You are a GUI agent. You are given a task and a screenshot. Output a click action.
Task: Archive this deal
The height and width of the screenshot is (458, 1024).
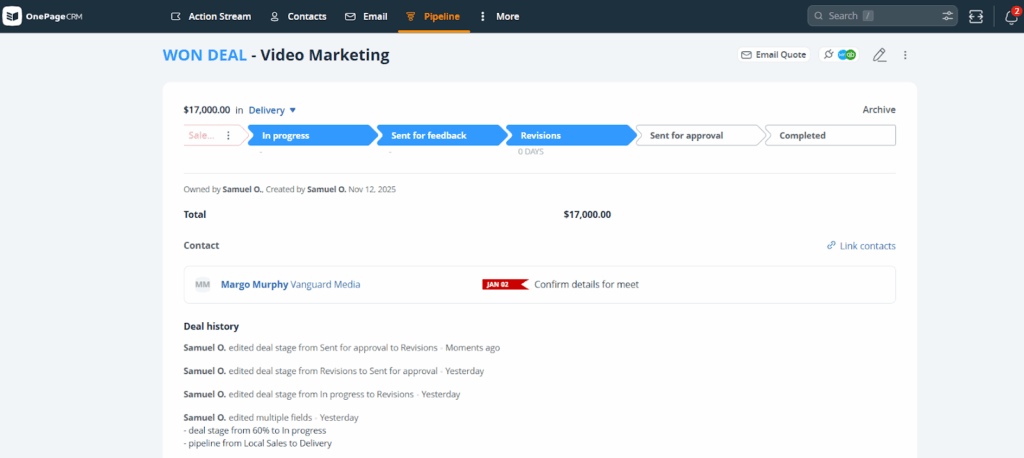[x=879, y=110]
